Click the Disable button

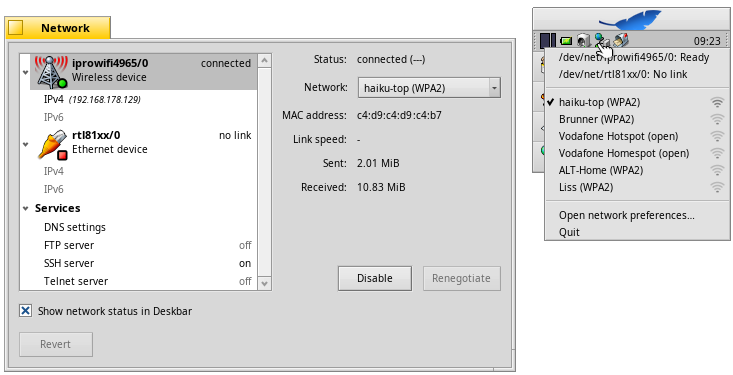375,278
